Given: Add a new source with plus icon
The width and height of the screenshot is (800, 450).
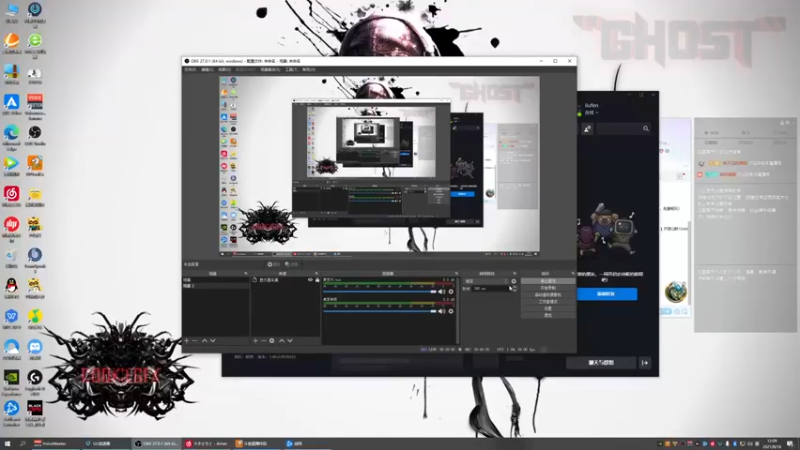Looking at the screenshot, I should click(256, 340).
